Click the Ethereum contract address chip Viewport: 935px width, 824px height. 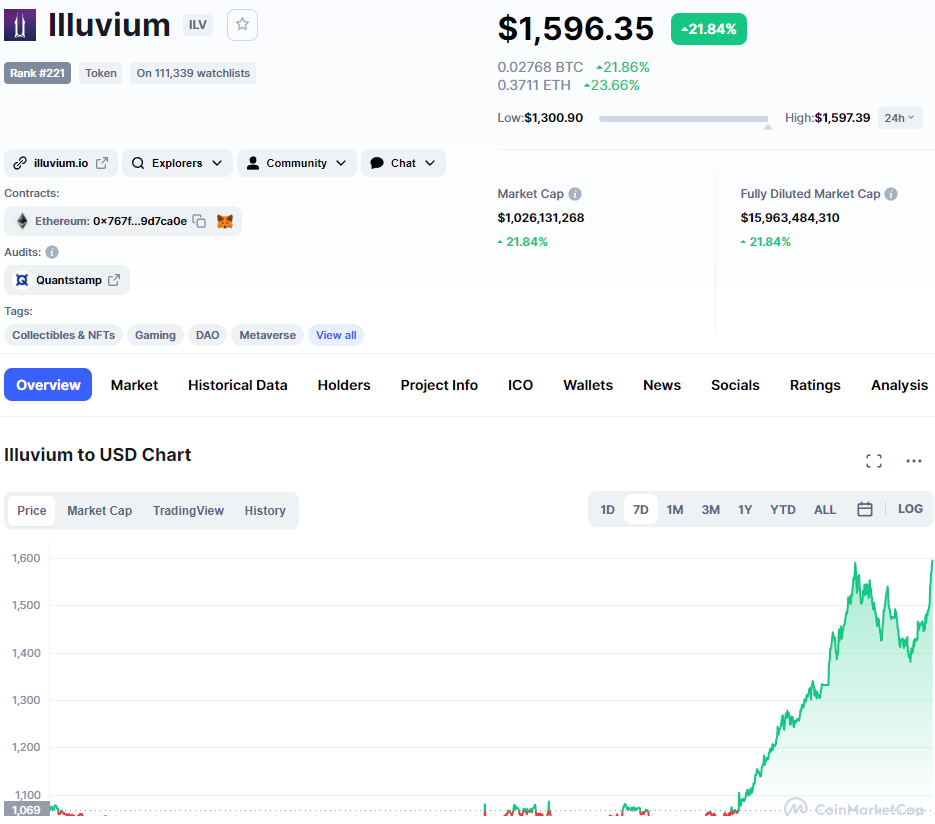pos(123,221)
